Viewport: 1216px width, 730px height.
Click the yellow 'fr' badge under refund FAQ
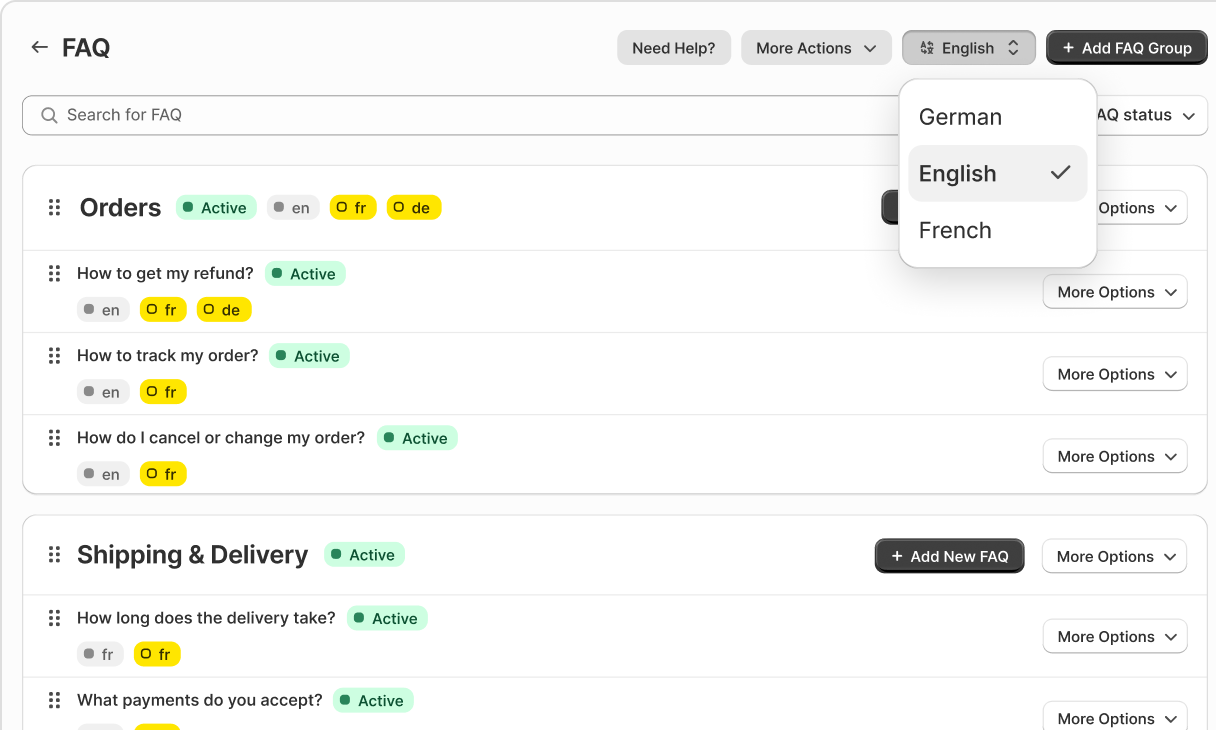[x=162, y=310]
